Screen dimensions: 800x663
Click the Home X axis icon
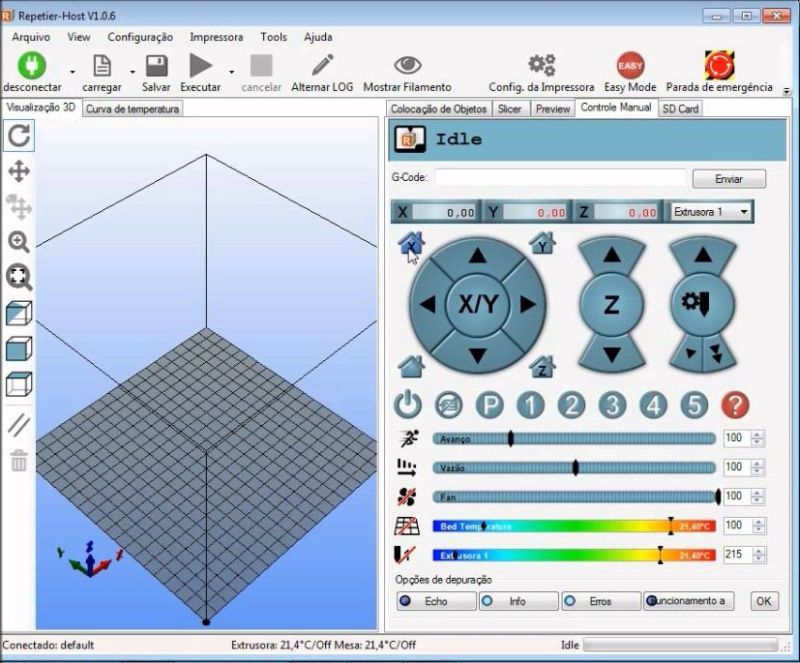[x=411, y=243]
